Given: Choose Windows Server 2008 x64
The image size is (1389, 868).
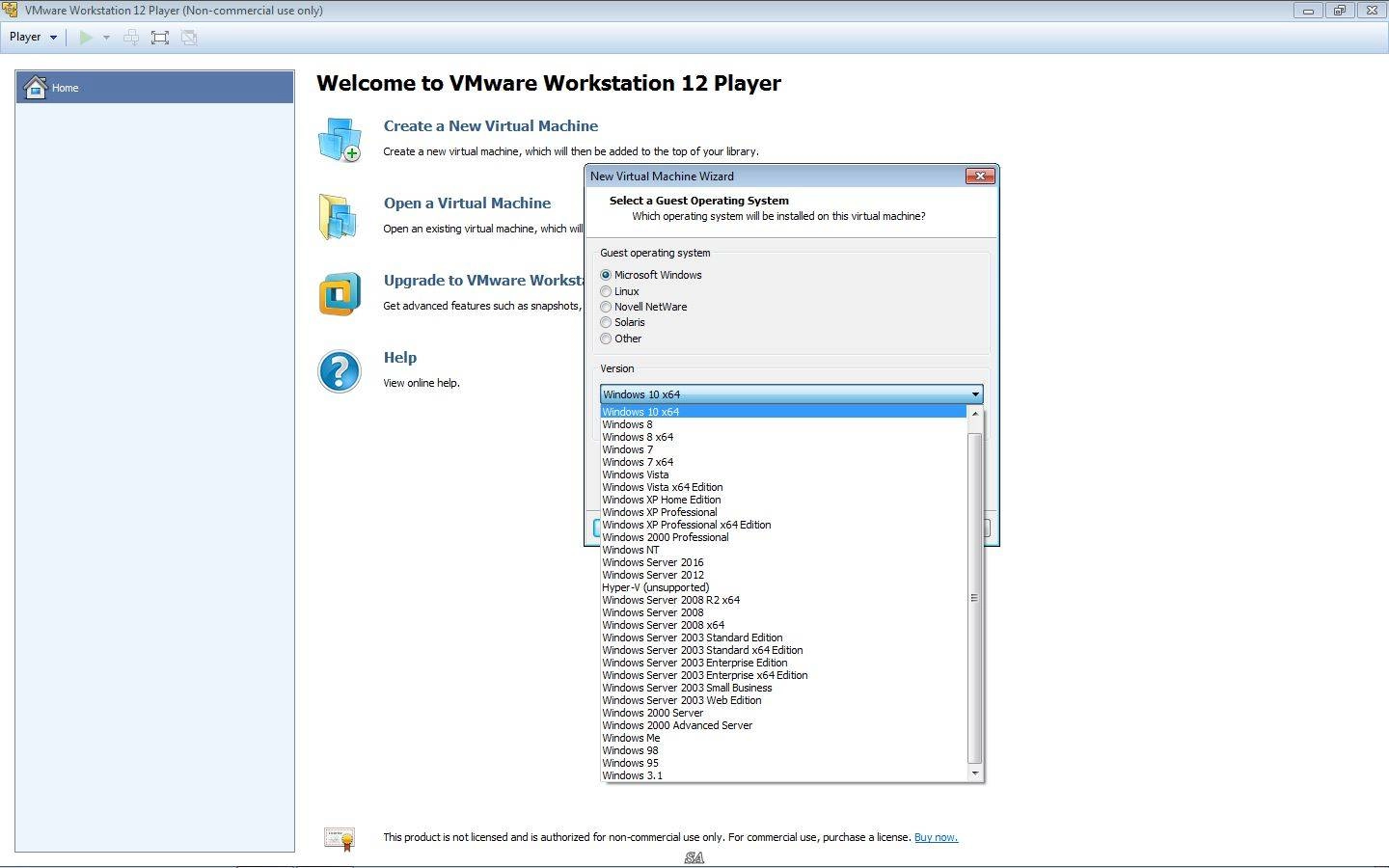Looking at the screenshot, I should coord(783,625).
